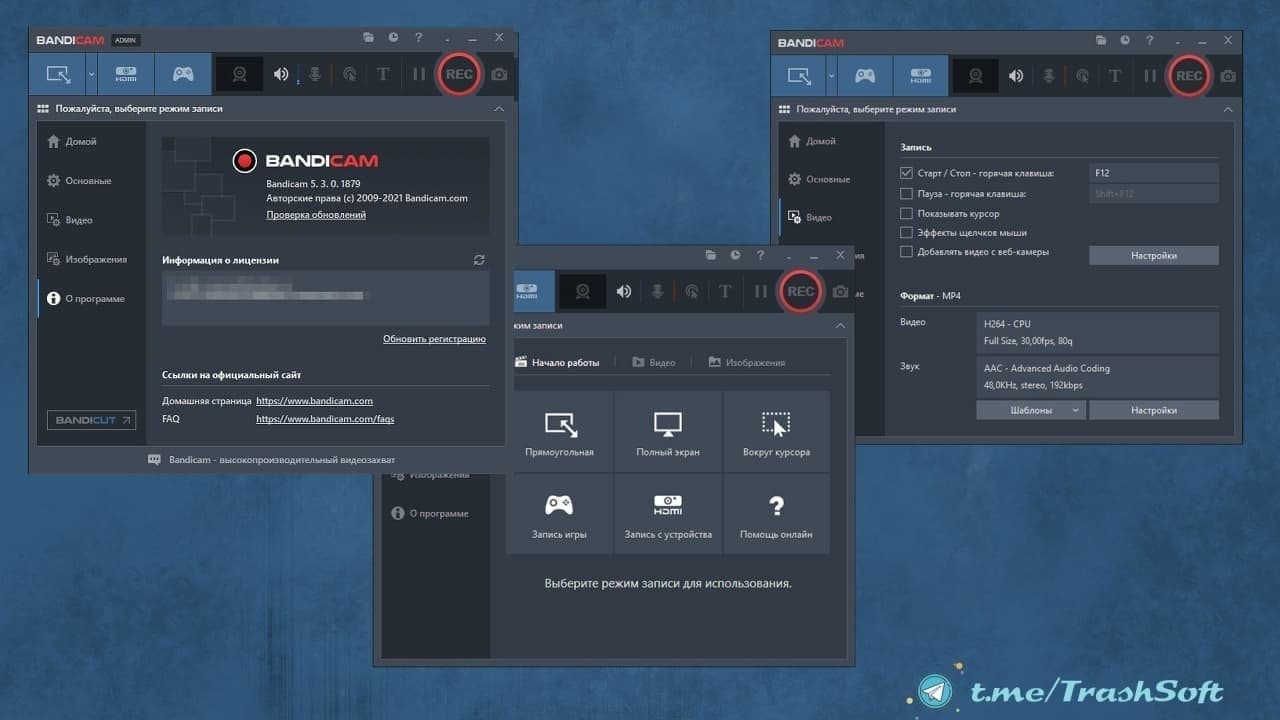This screenshot has height=720, width=1280.
Task: Select Полный экран recording tile
Action: click(x=668, y=431)
